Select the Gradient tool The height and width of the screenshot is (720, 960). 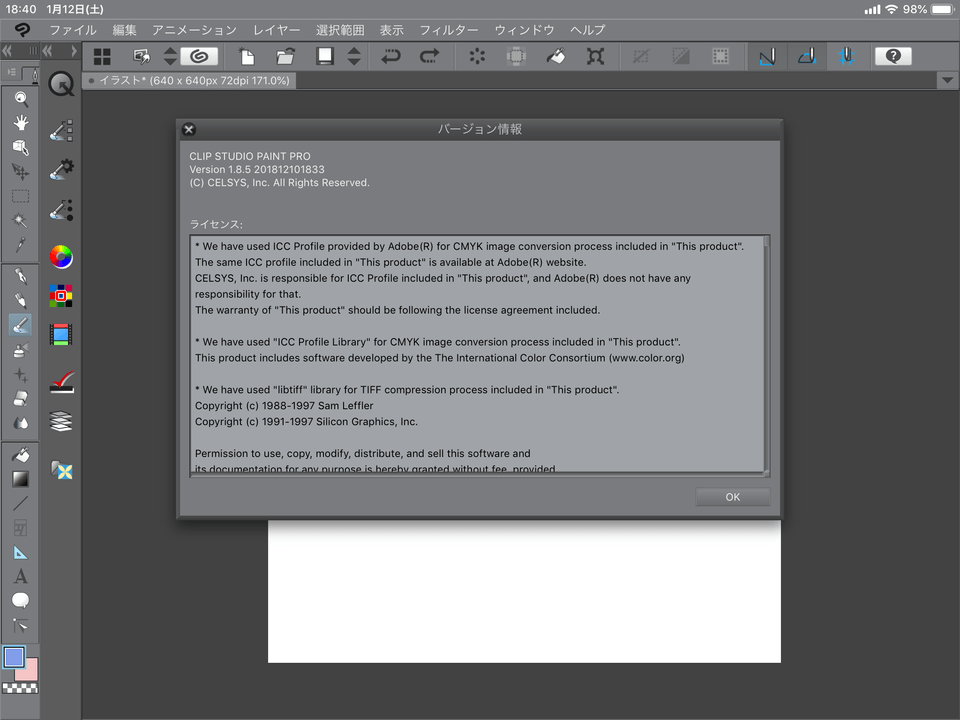click(x=21, y=479)
